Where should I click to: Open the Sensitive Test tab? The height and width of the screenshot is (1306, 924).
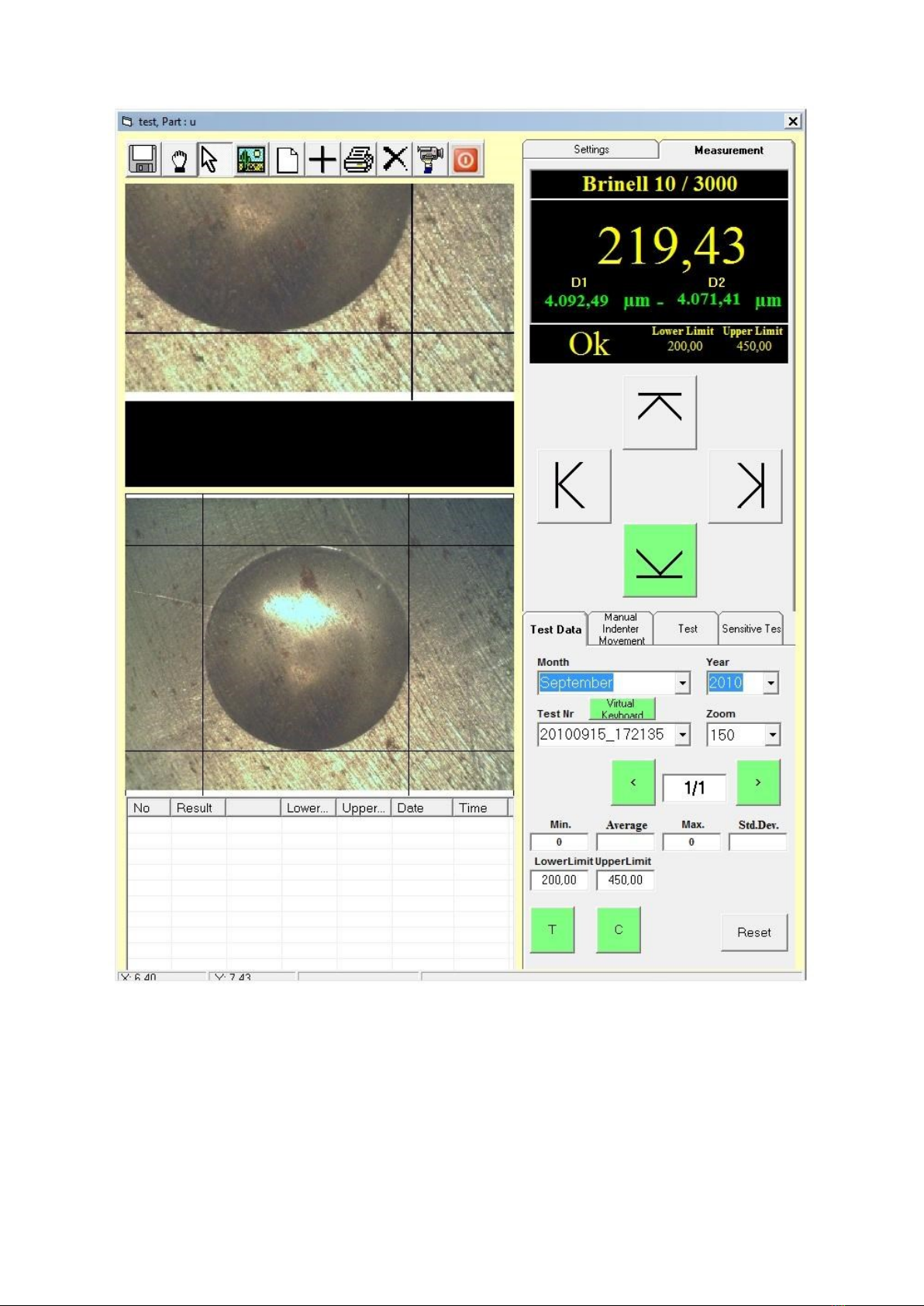[x=751, y=629]
